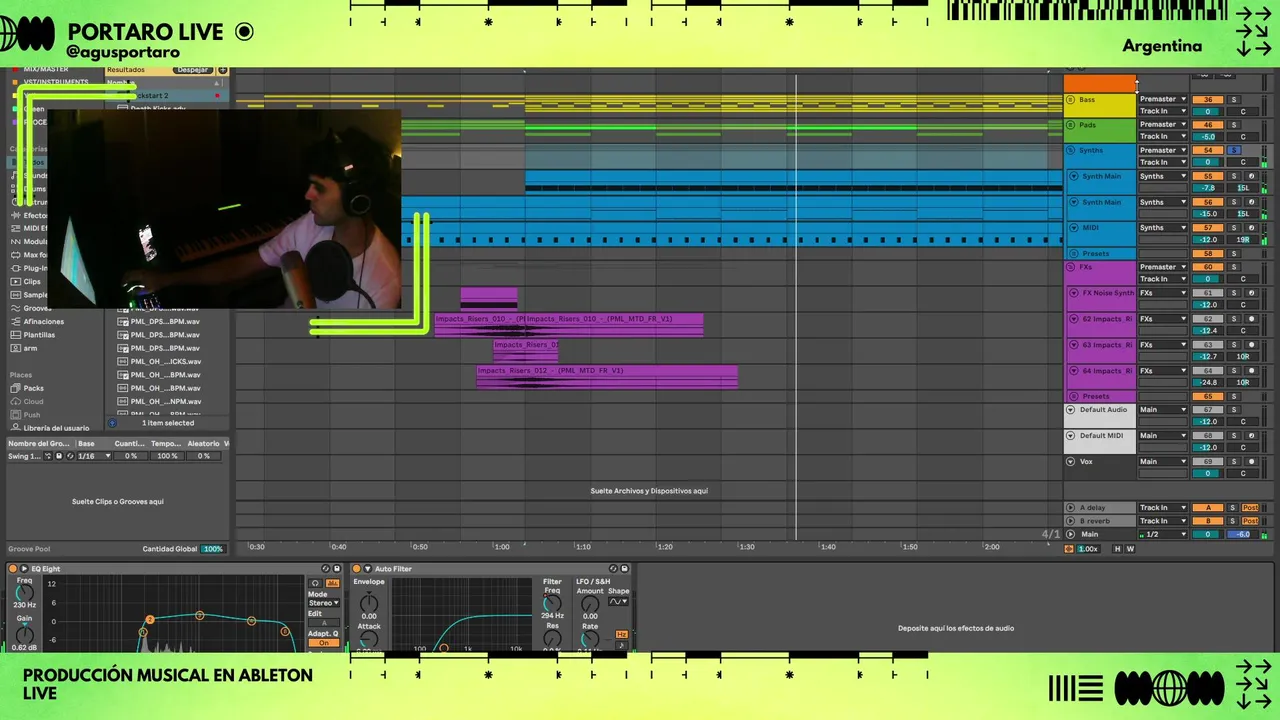The height and width of the screenshot is (720, 1280).
Task: Click EQ Eight Freq knob
Action: (24, 593)
